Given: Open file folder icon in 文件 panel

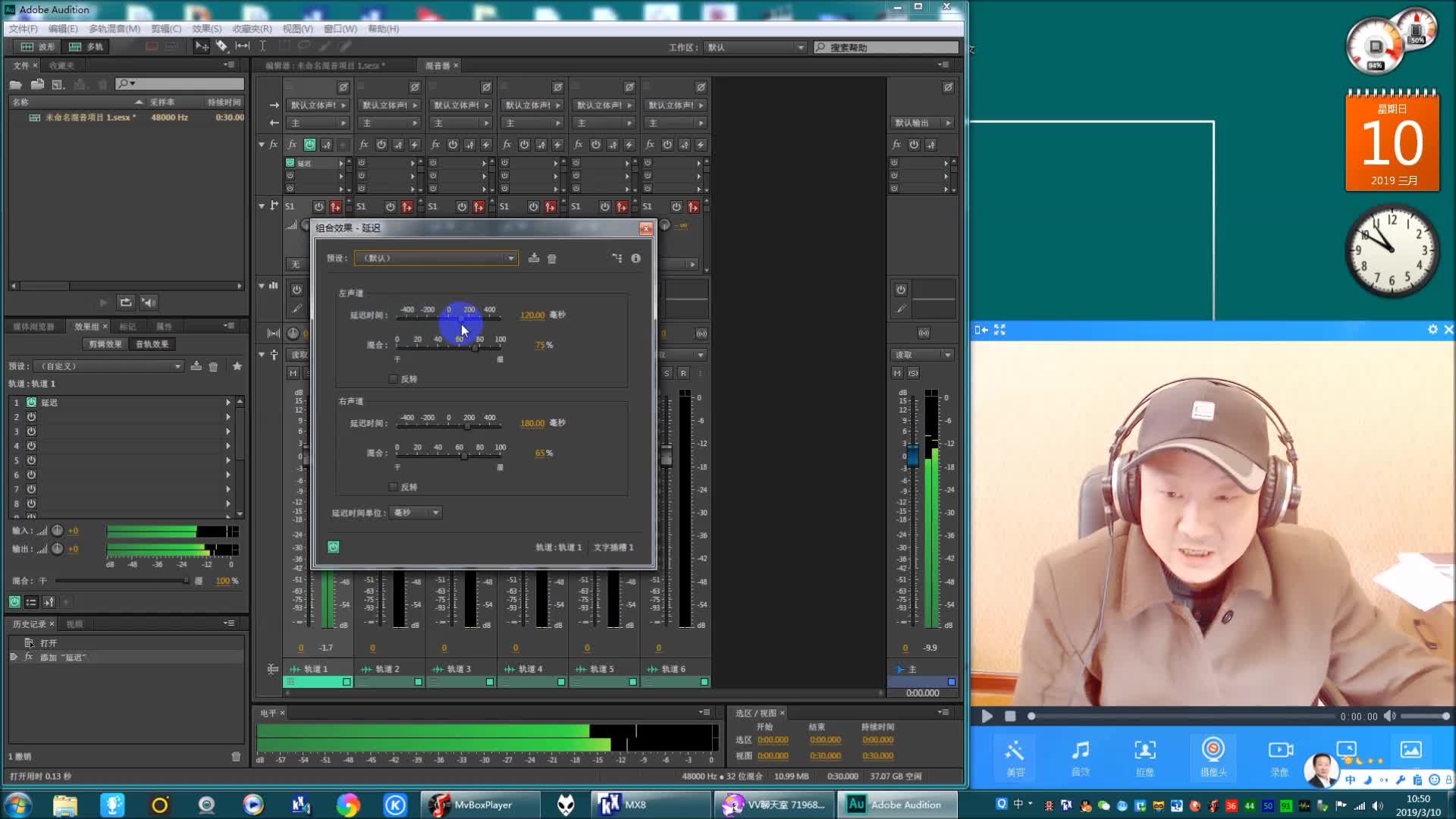Looking at the screenshot, I should tap(15, 84).
